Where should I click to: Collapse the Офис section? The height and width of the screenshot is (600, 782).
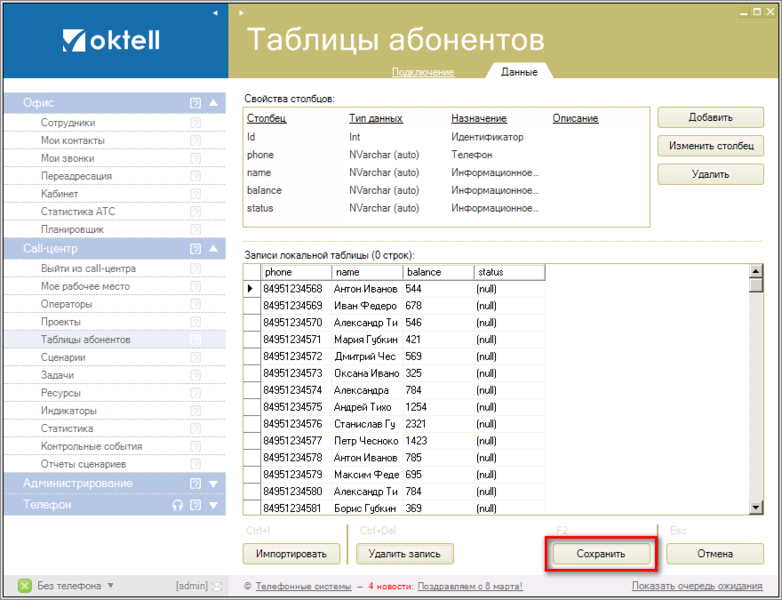tap(213, 103)
